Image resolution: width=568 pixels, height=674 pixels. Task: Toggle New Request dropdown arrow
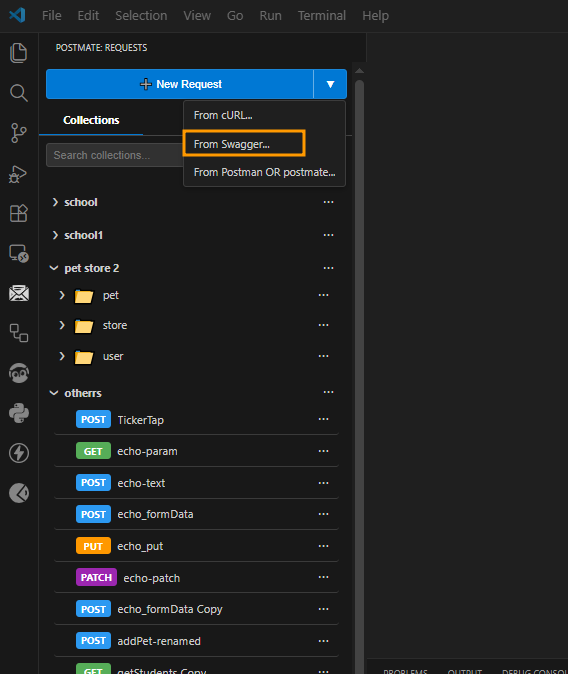(x=330, y=84)
